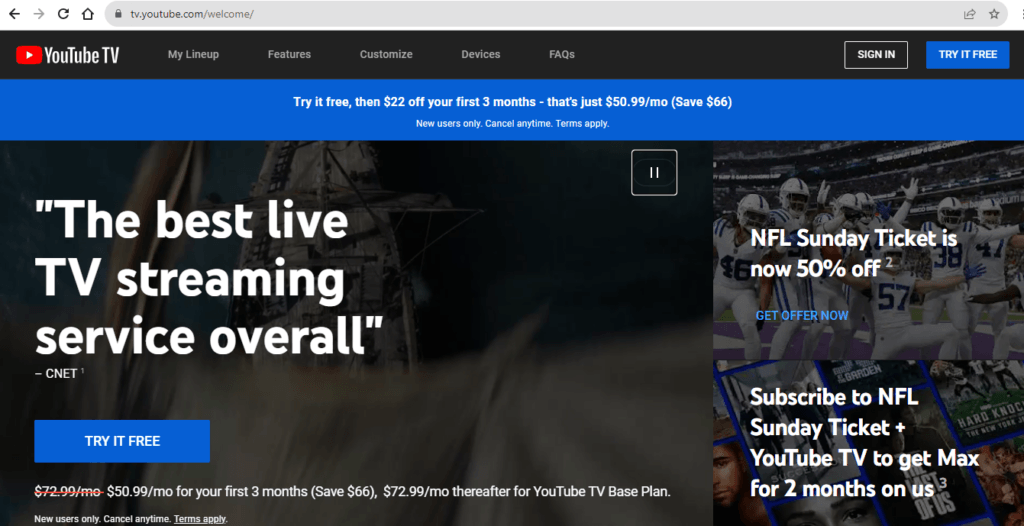This screenshot has height=526, width=1024.
Task: Go to the Devices section
Action: [481, 55]
